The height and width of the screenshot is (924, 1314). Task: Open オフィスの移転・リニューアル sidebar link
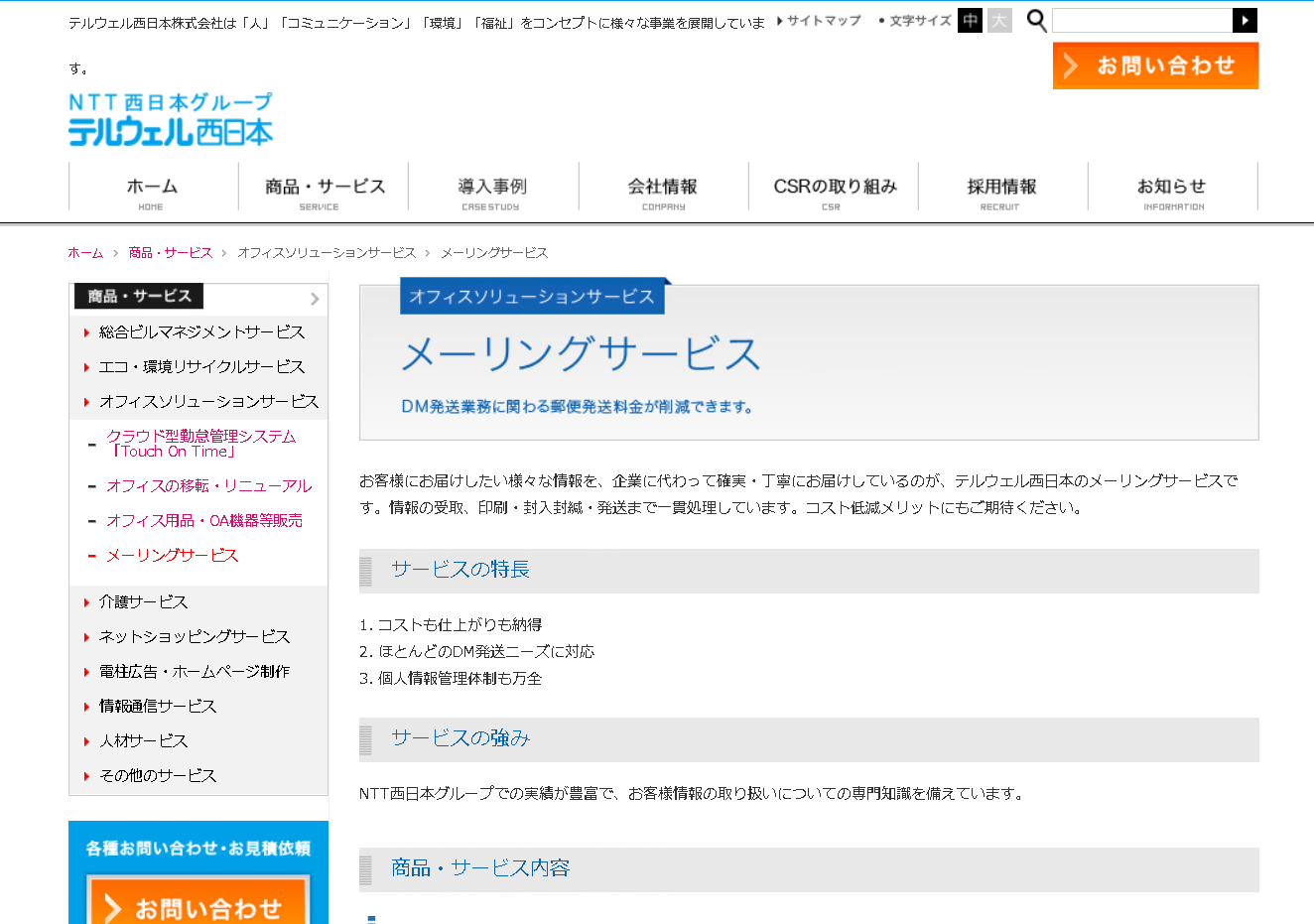[x=209, y=486]
